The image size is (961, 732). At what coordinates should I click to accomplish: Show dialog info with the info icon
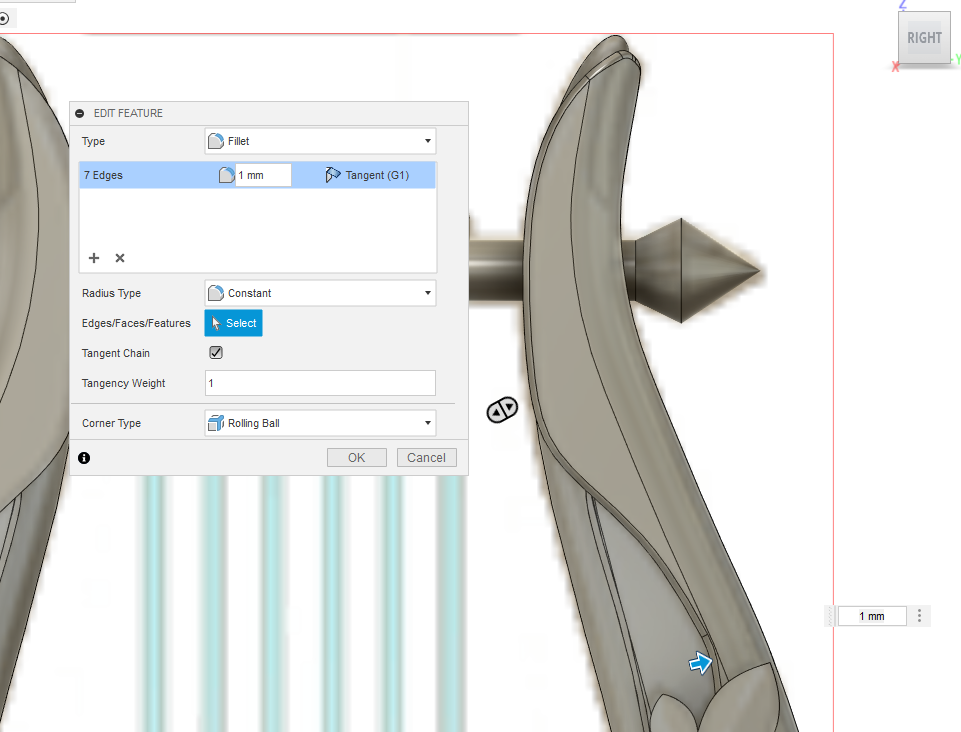[x=84, y=458]
